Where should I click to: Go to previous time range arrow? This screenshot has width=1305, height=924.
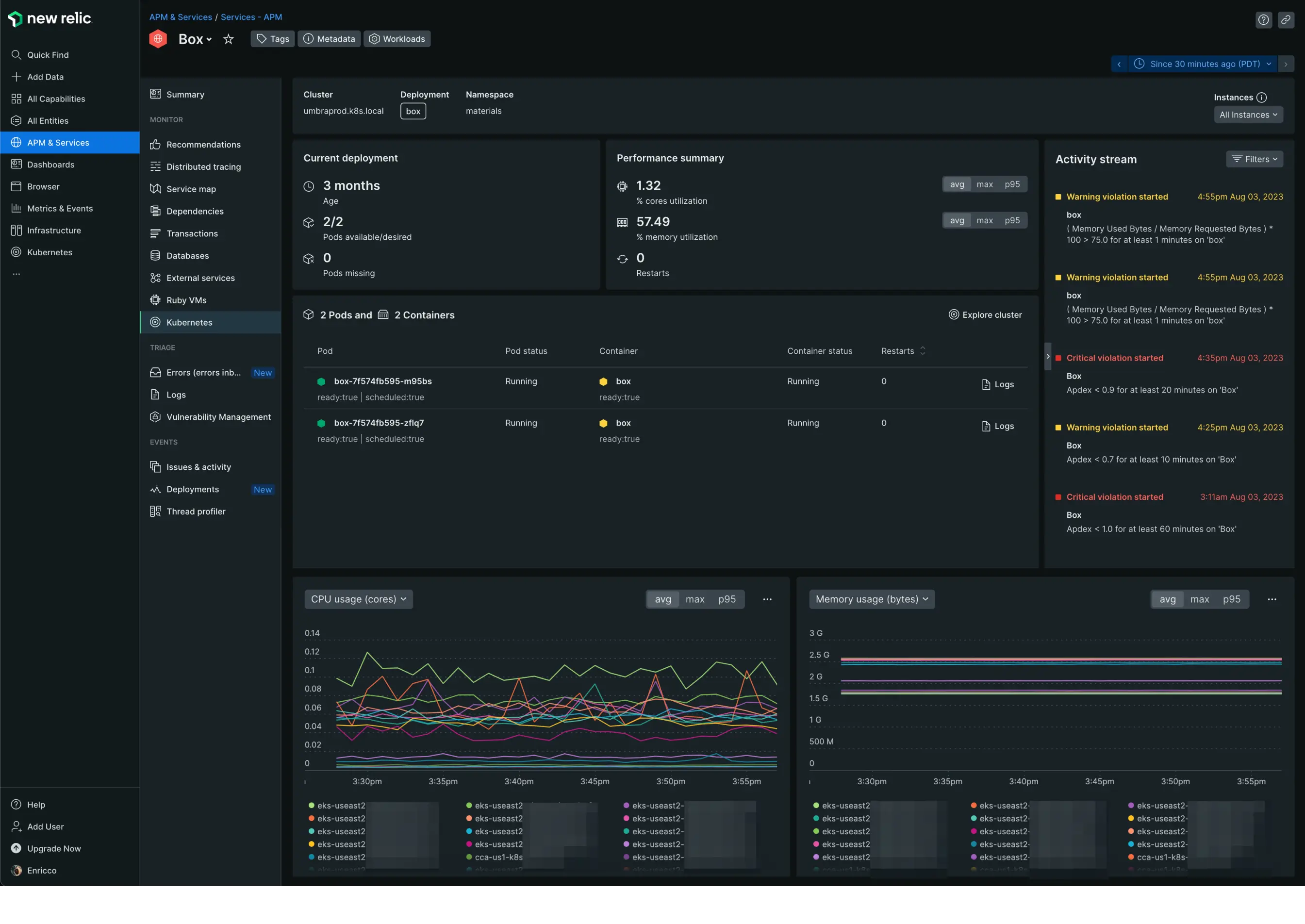click(x=1119, y=64)
